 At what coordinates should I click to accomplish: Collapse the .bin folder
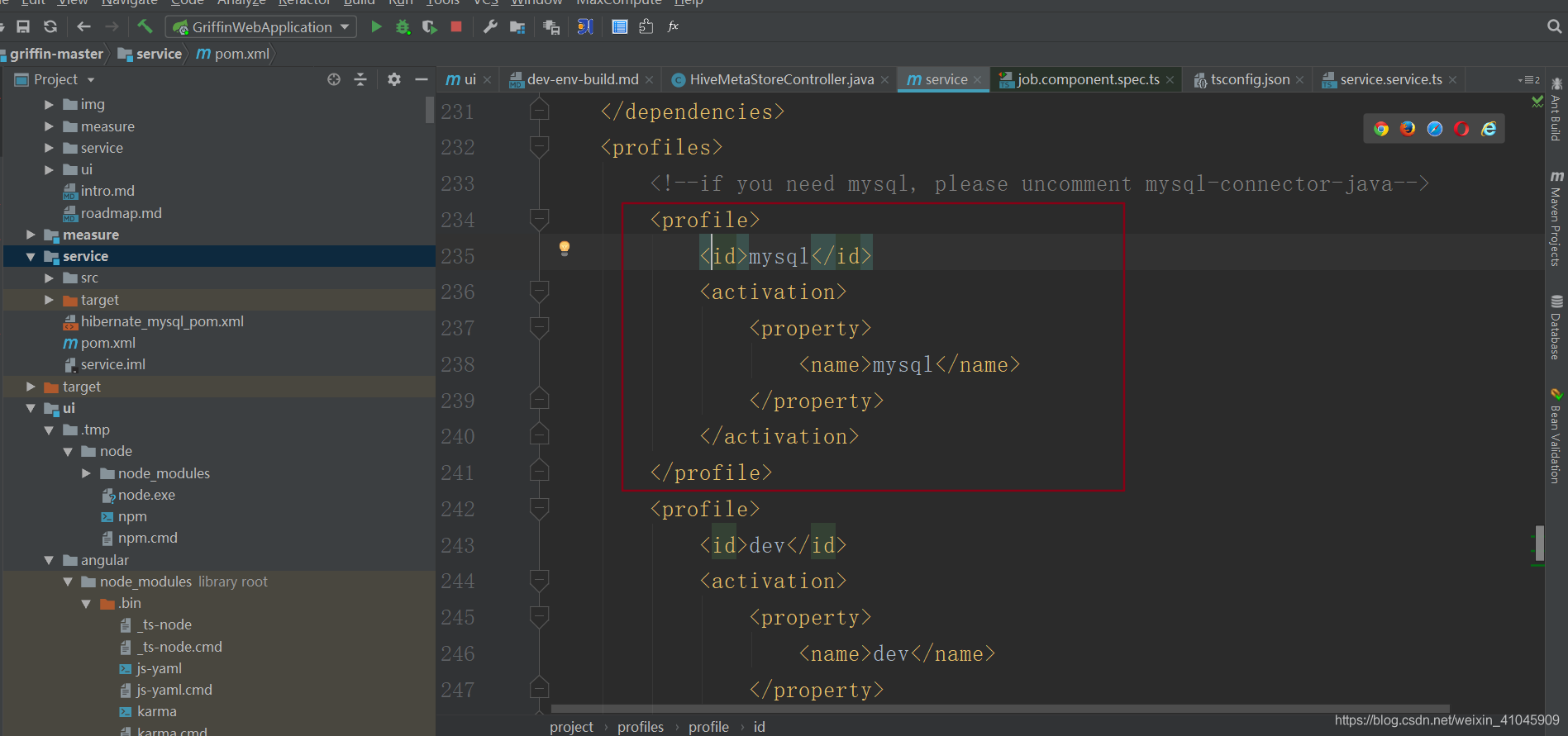click(x=86, y=604)
